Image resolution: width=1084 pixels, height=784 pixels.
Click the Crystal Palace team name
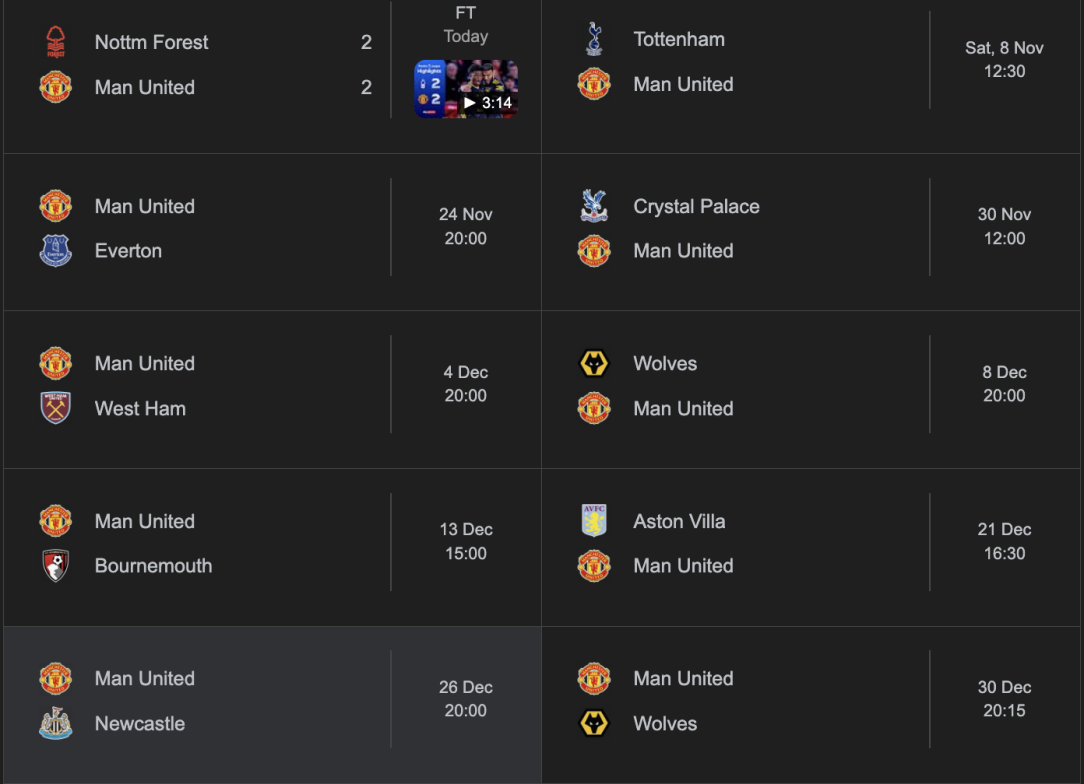click(x=696, y=206)
